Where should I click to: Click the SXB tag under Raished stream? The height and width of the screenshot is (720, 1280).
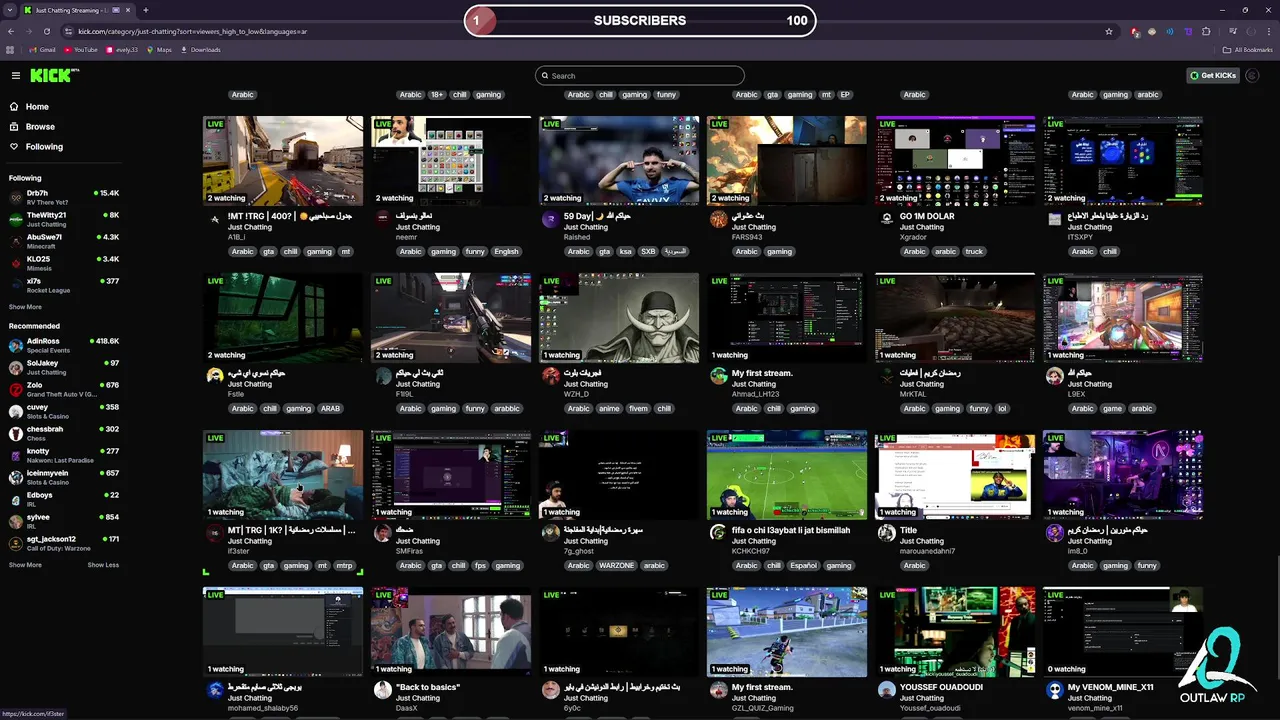point(648,252)
